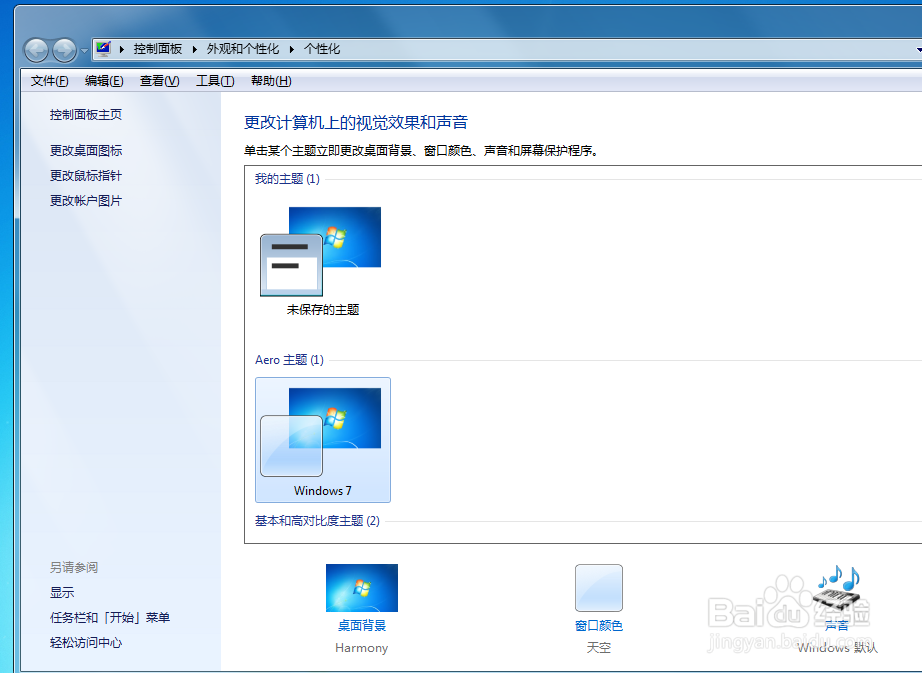Go forward with the Forward arrow button
The width and height of the screenshot is (922, 673).
click(x=64, y=50)
